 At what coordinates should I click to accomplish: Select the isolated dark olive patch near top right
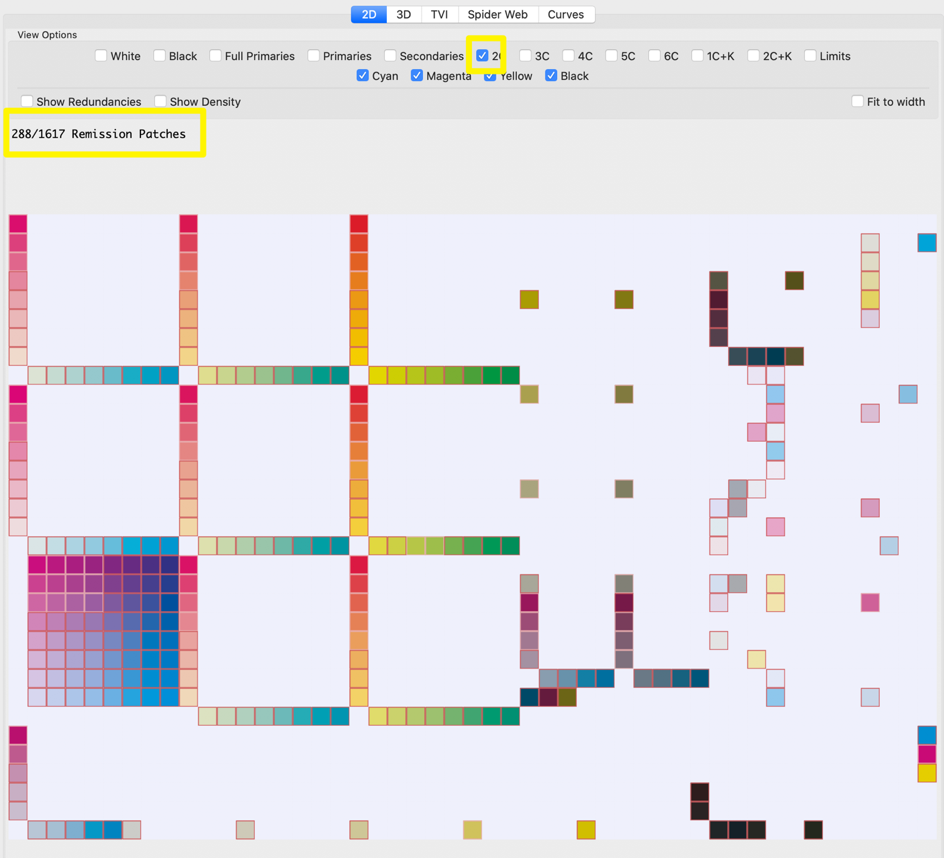(x=794, y=281)
